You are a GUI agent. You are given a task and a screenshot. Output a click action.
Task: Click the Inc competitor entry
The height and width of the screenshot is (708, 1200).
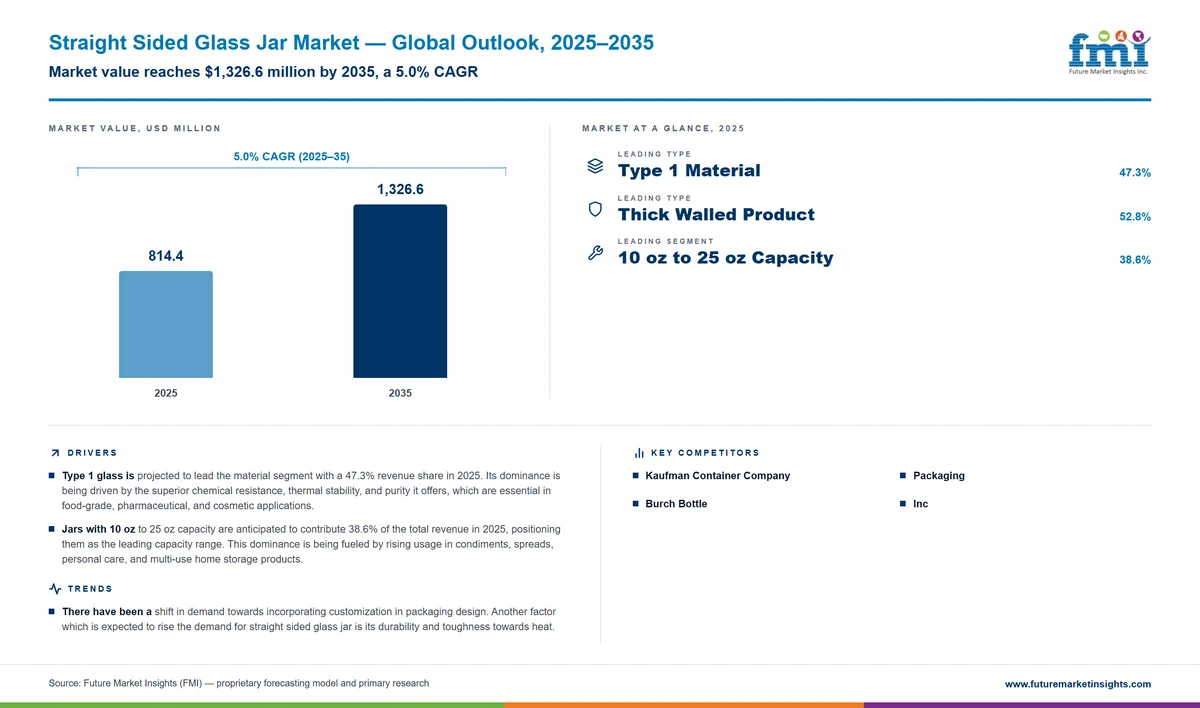coord(921,504)
